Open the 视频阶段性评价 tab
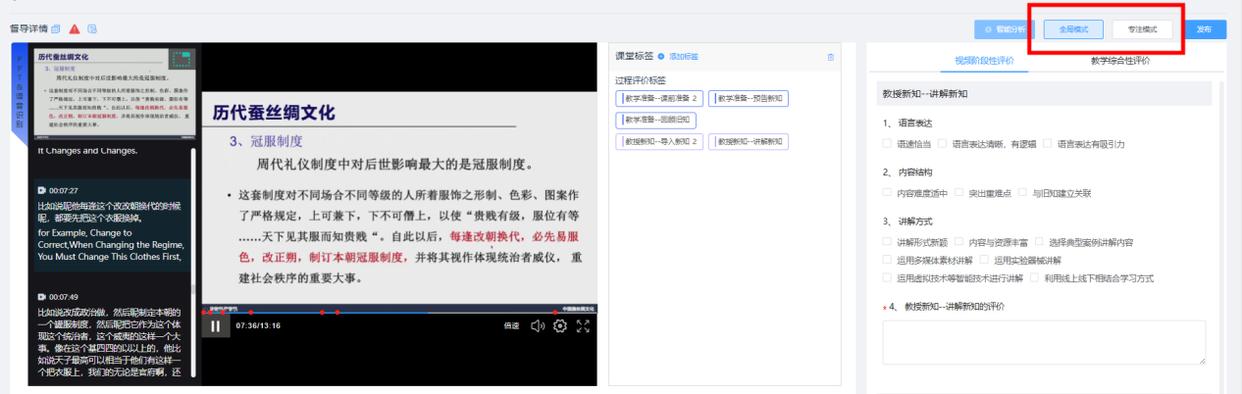Screen dimensions: 1242x394 [x=984, y=60]
